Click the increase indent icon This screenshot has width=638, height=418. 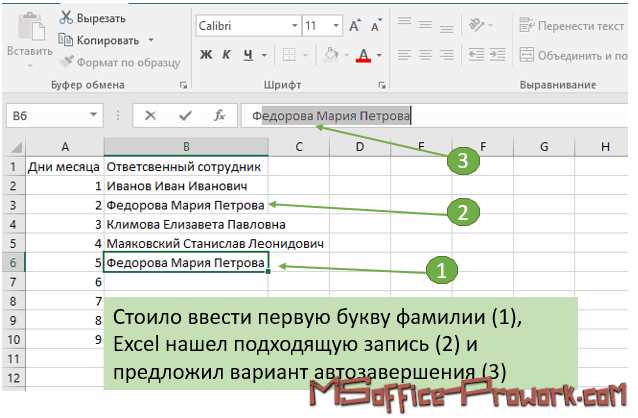pyautogui.click(x=497, y=55)
